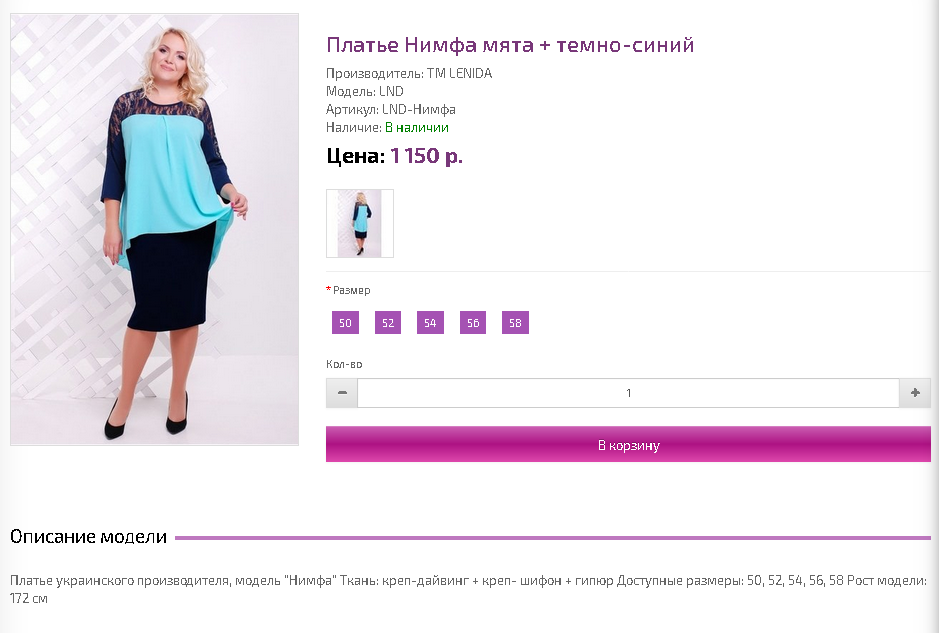The width and height of the screenshot is (939, 633).
Task: Click the product description paragraph
Action: click(469, 589)
